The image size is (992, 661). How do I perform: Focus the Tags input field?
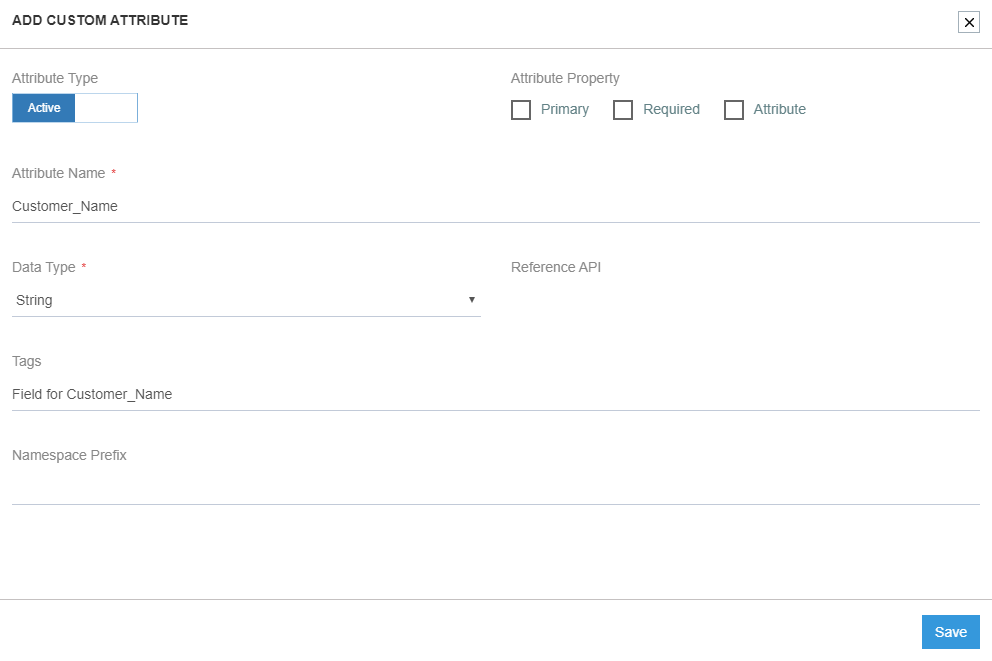point(400,394)
